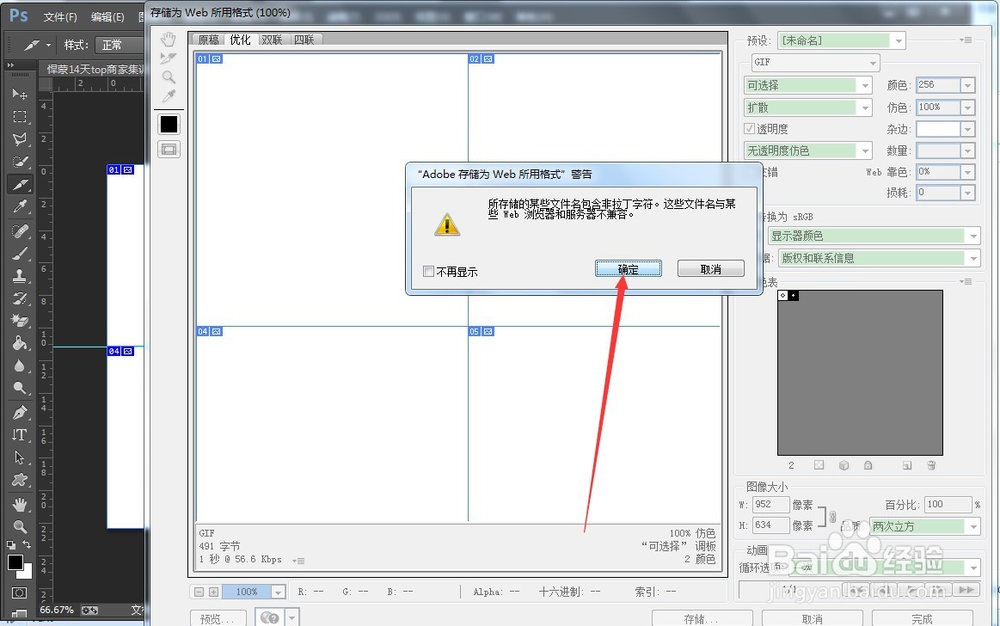Toggle slices visibility button in Save for Web
This screenshot has width=1000, height=626.
[169, 149]
